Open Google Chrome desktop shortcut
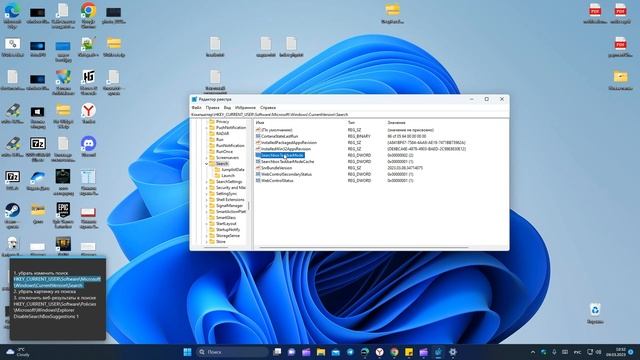Viewport: 640px width, 360px height. [x=88, y=15]
